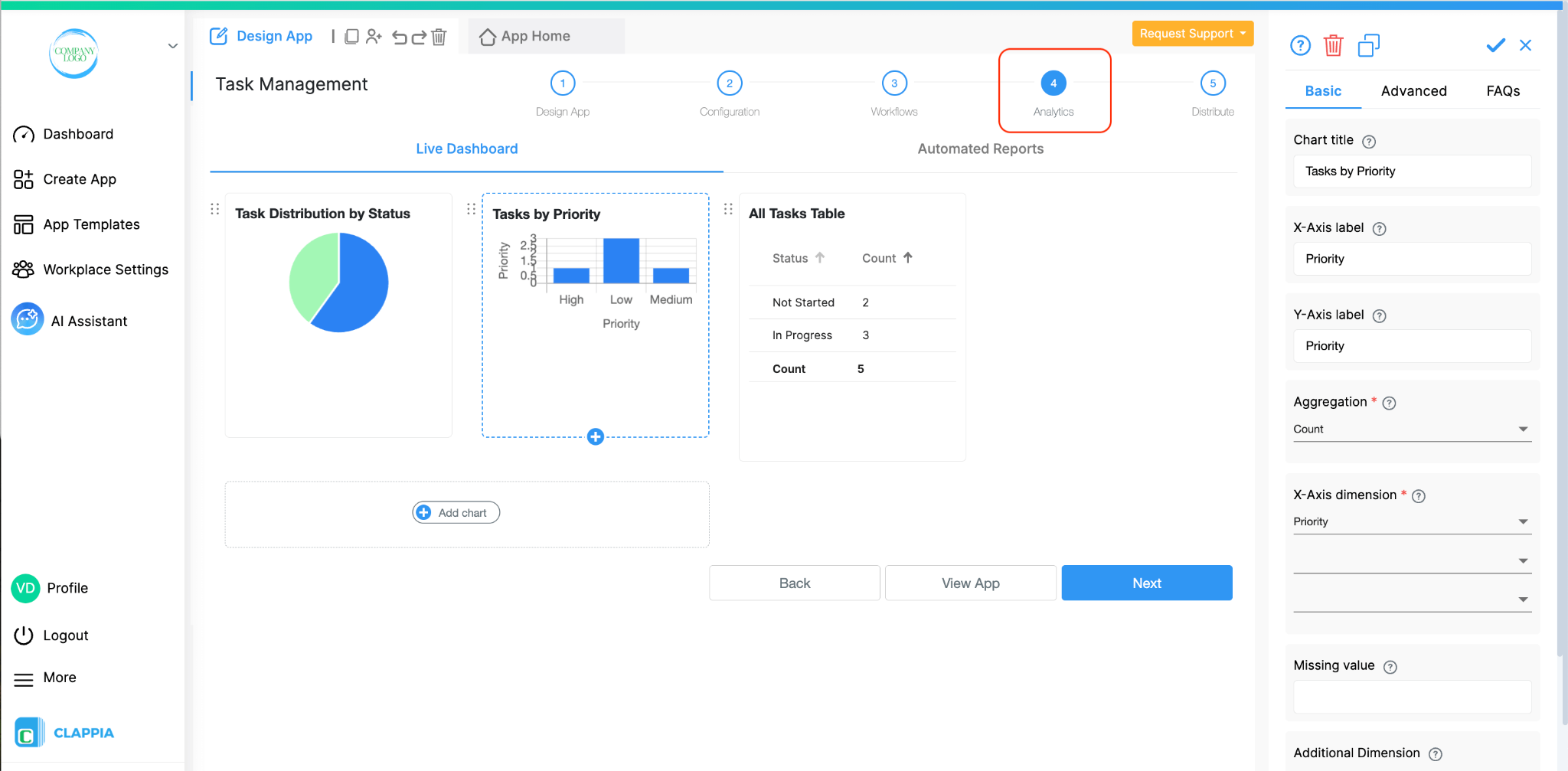Open Workplace Settings

coord(106,269)
